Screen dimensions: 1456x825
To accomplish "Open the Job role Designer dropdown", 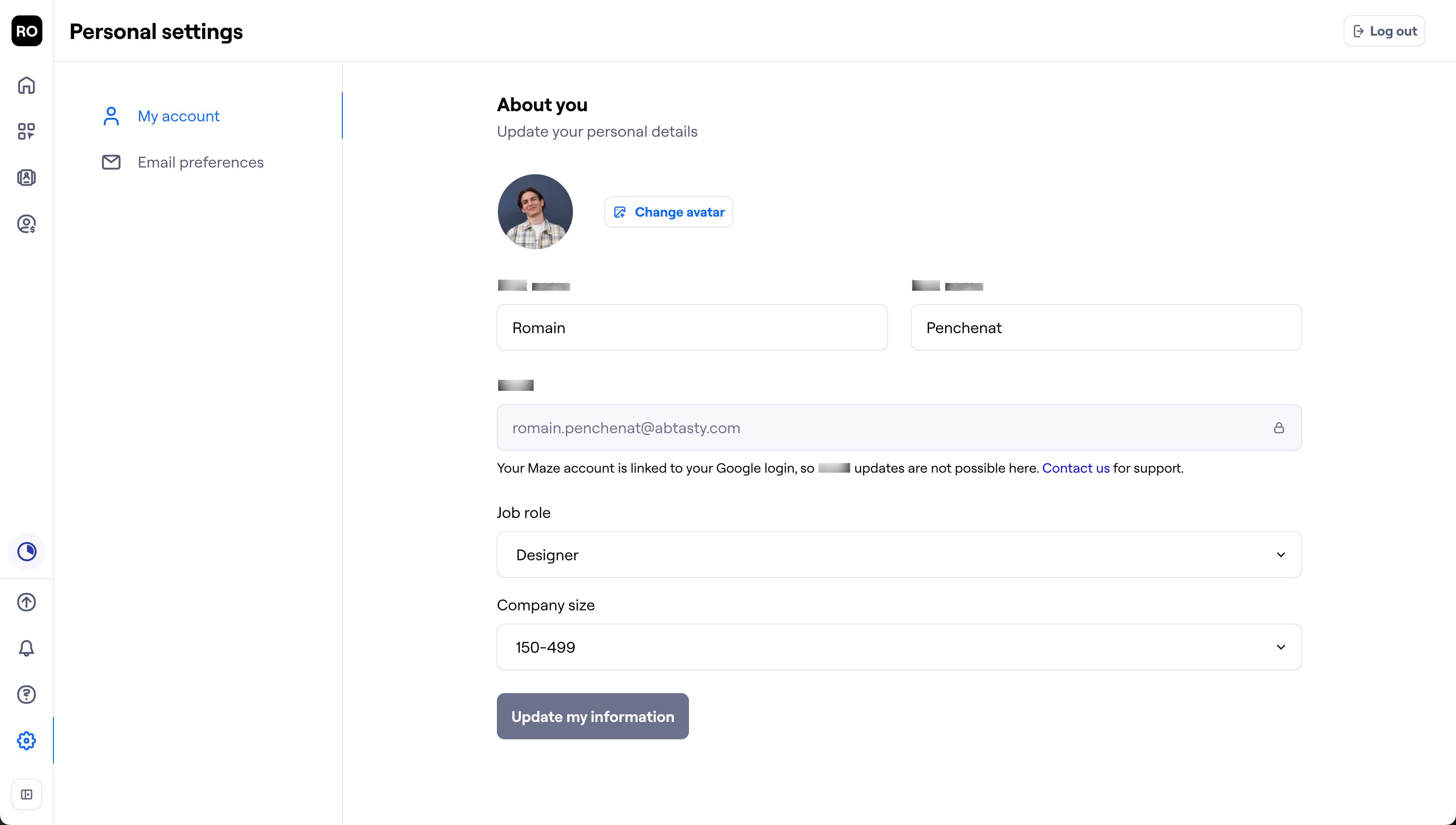I will pyautogui.click(x=899, y=554).
